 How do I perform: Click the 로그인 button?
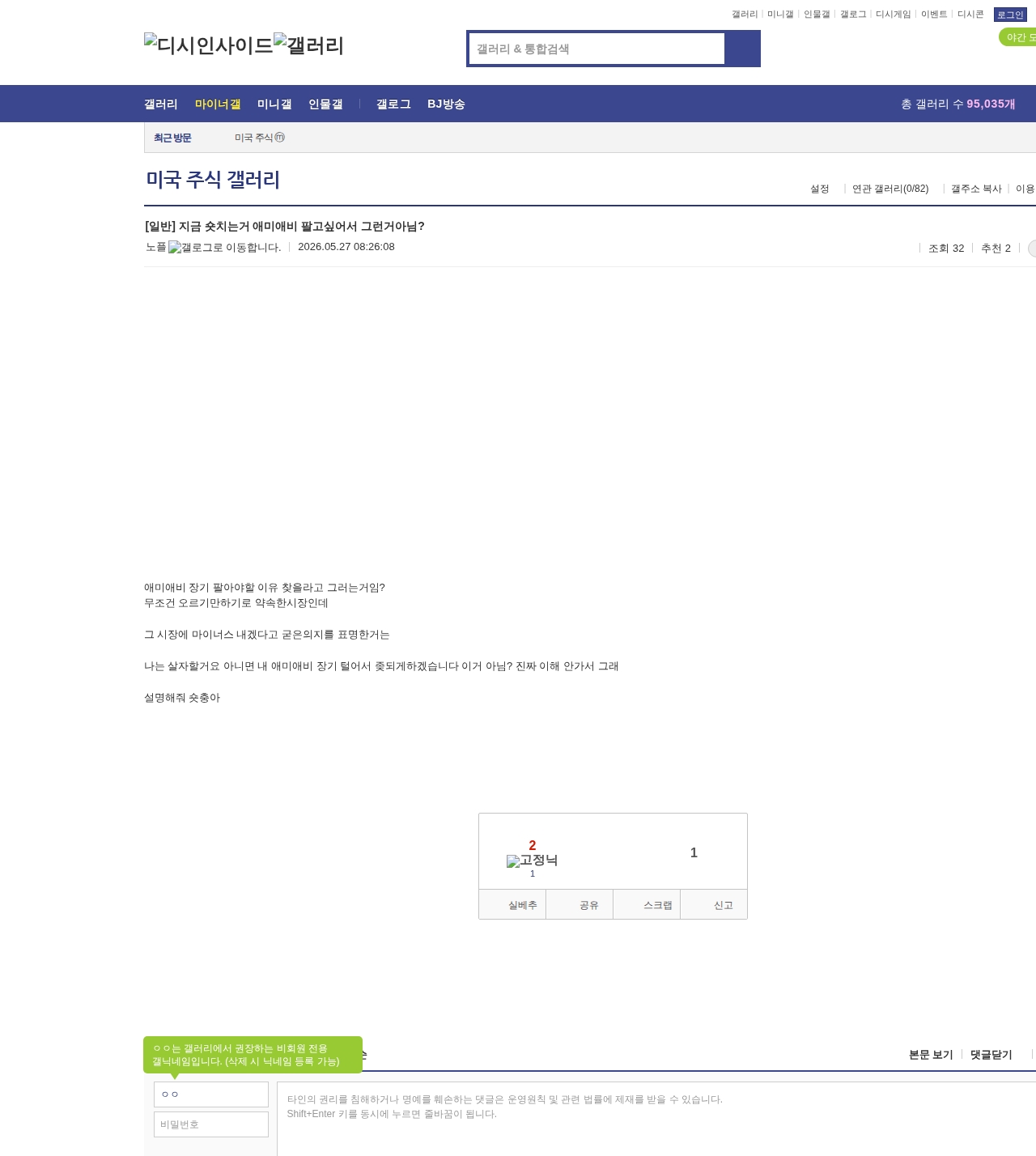(x=1010, y=15)
